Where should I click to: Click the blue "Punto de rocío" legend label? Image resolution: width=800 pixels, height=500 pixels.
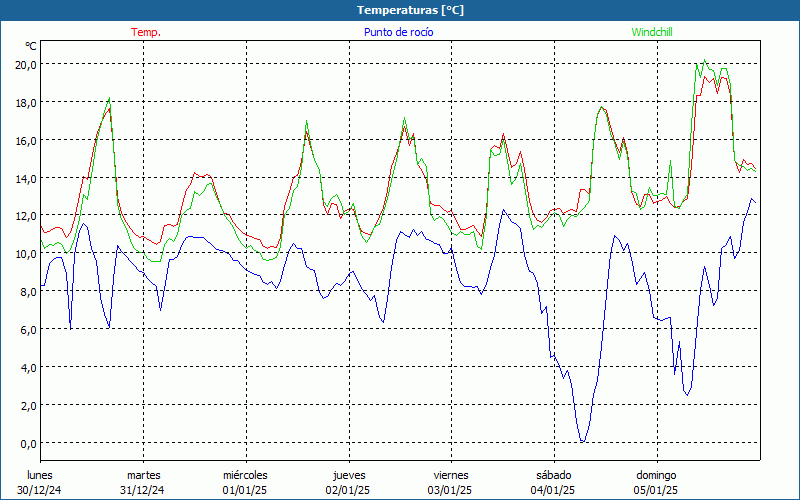[398, 32]
